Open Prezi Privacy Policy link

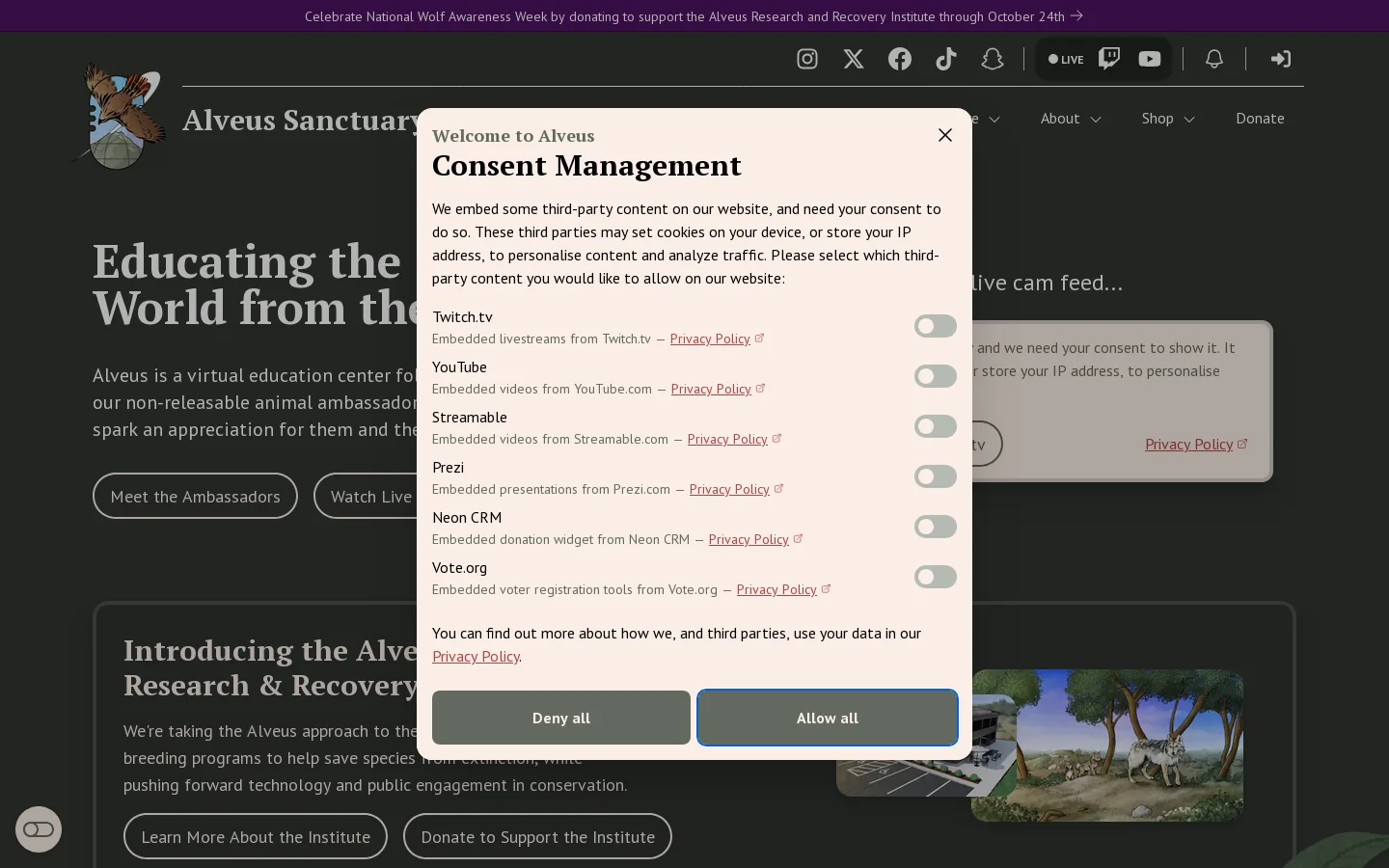[x=736, y=489]
